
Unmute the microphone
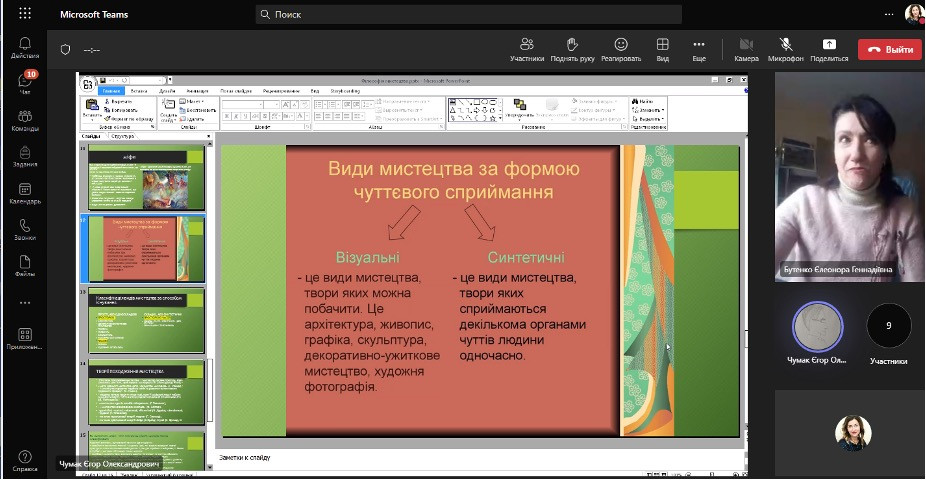coord(786,49)
